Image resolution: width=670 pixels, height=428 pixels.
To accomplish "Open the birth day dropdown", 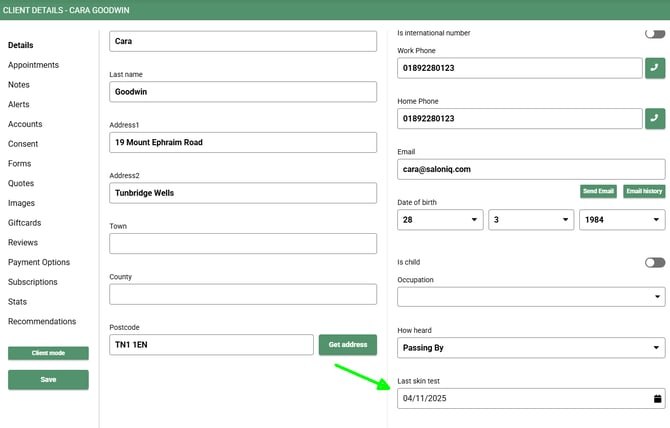I will coord(440,219).
